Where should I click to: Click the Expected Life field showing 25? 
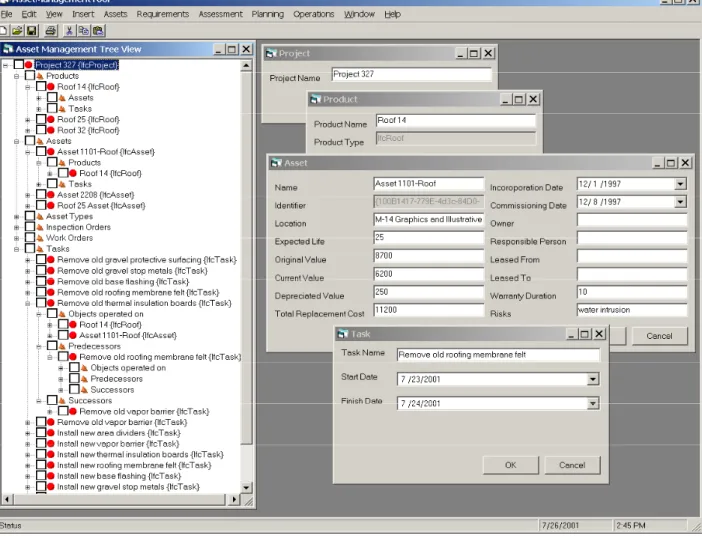tap(428, 237)
